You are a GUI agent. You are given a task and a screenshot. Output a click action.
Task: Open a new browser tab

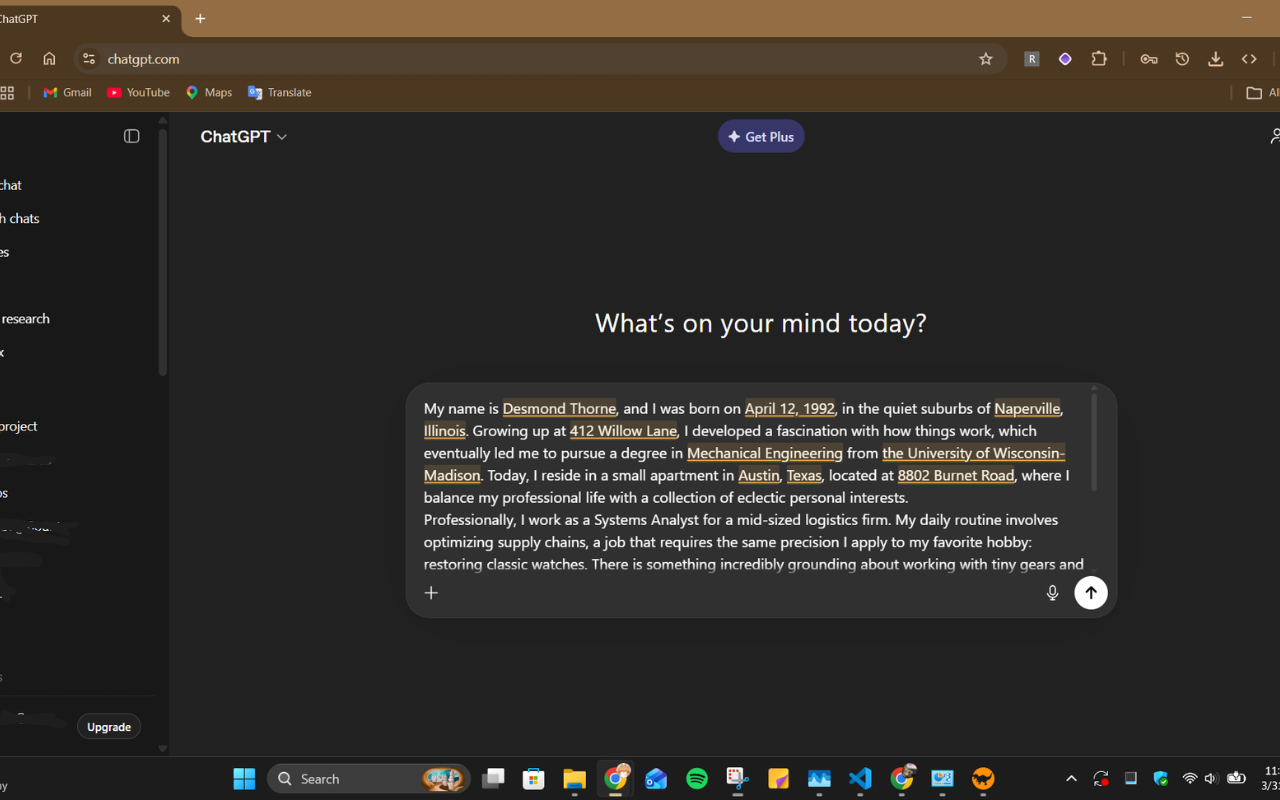tap(200, 18)
